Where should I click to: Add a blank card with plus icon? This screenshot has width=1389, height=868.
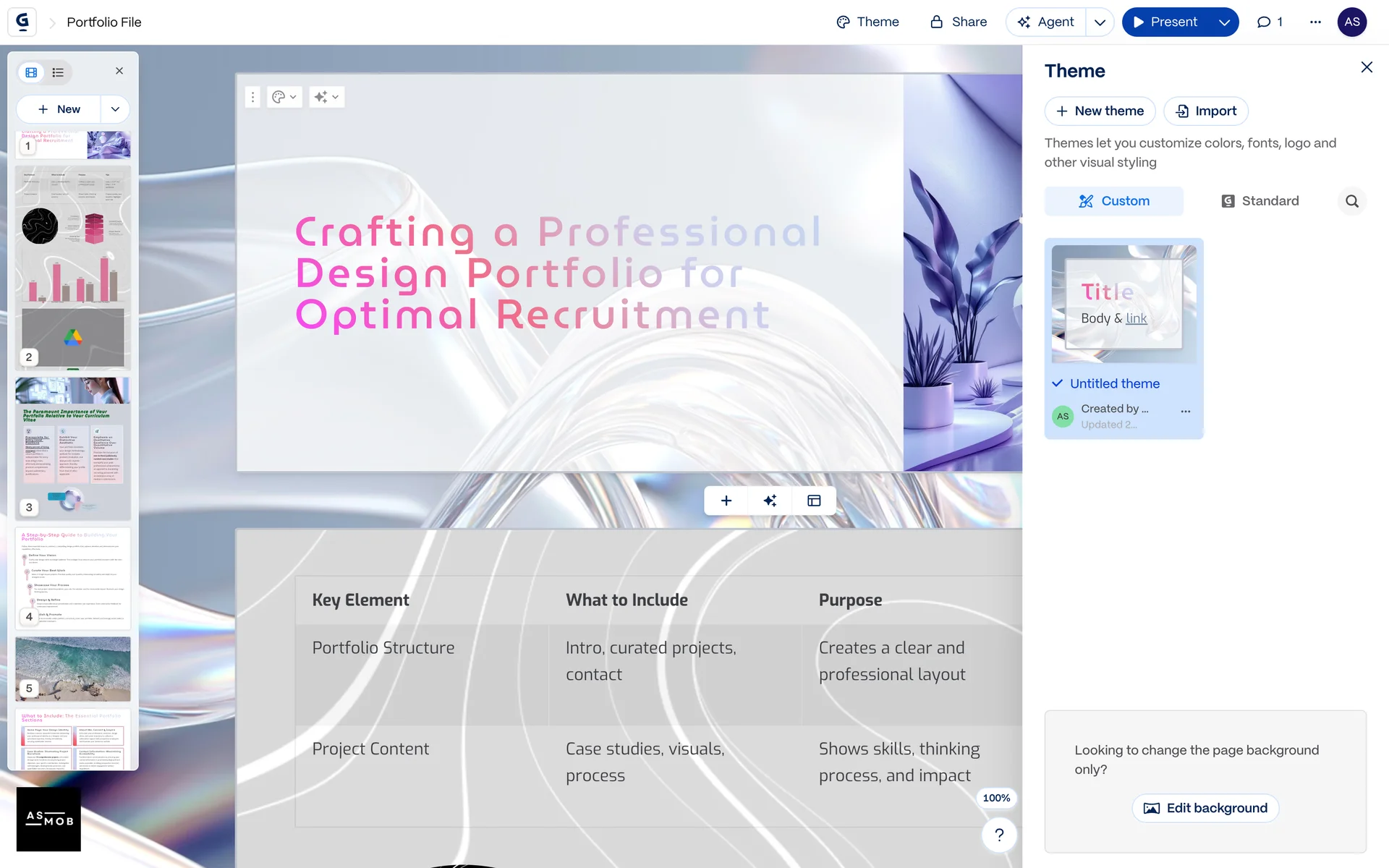(726, 501)
